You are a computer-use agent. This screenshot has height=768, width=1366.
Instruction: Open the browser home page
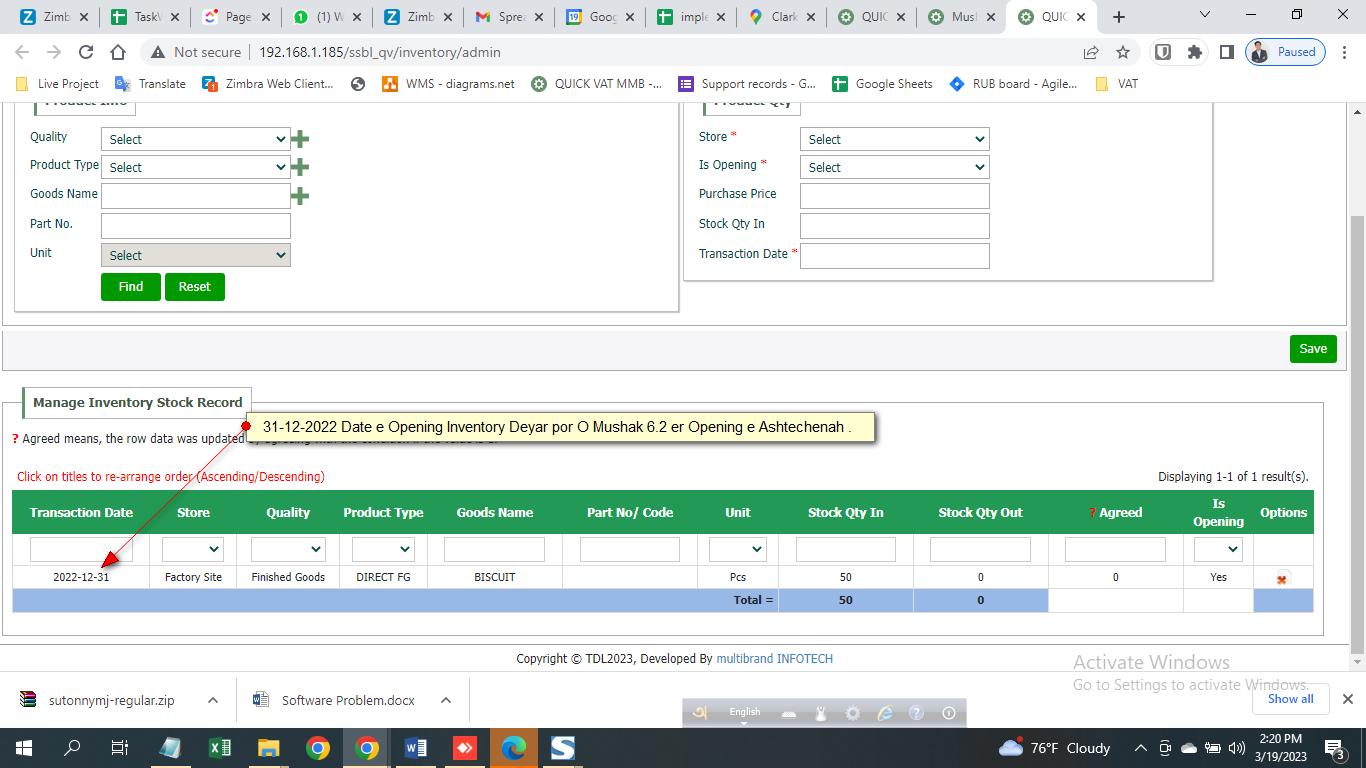tap(118, 52)
